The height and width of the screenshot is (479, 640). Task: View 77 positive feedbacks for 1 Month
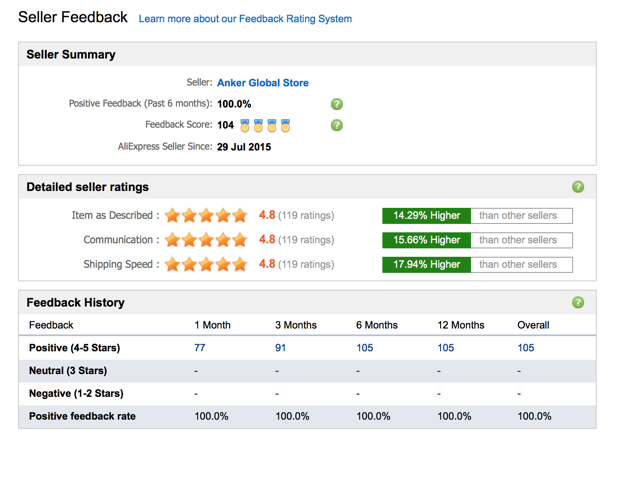[x=200, y=348]
